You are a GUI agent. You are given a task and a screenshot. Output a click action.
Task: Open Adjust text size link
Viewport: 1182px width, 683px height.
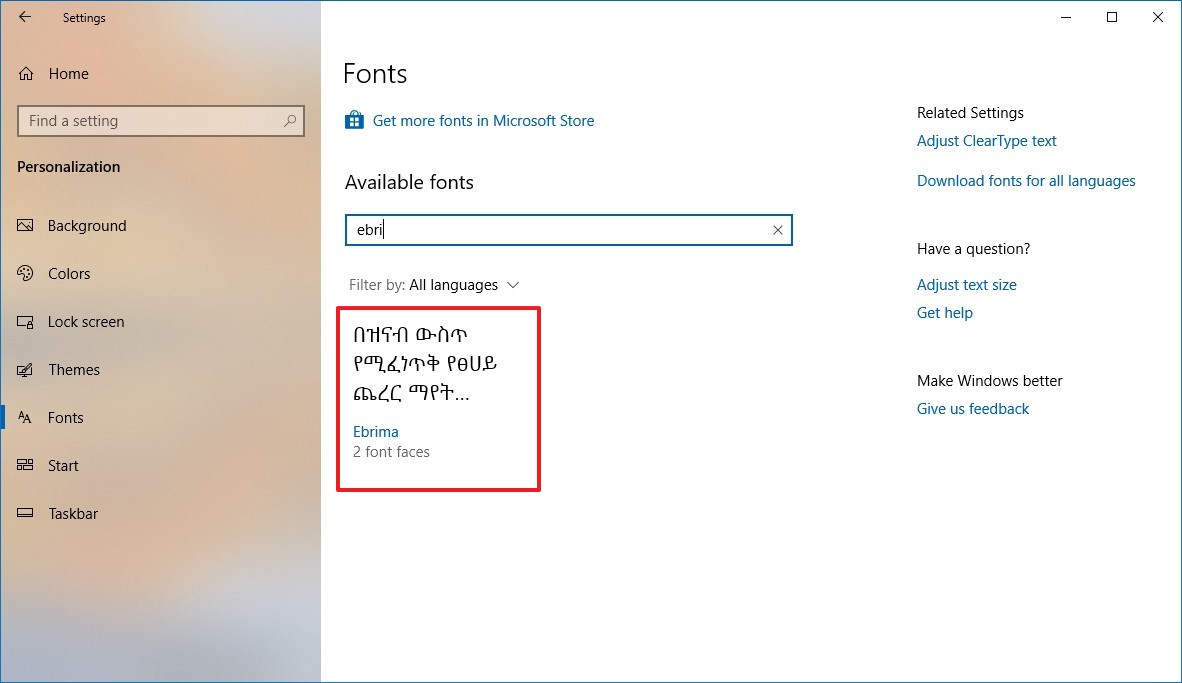click(966, 285)
